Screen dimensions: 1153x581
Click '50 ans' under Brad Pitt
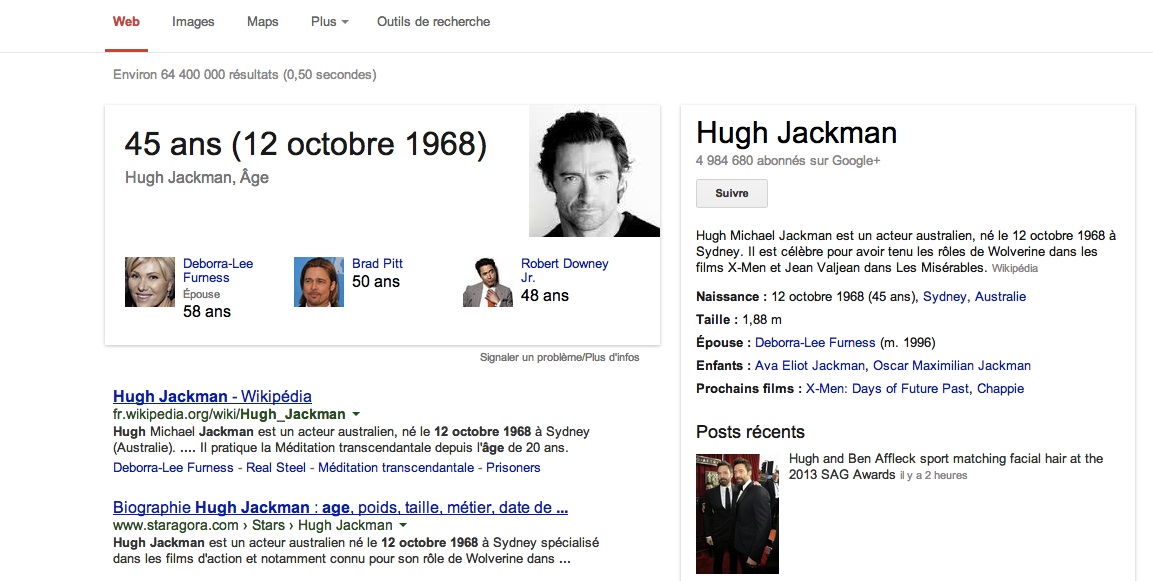click(x=376, y=282)
